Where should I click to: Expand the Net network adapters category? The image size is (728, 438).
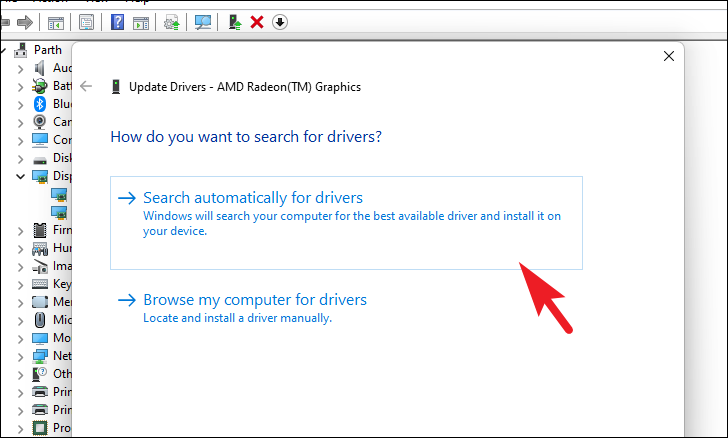coord(20,357)
